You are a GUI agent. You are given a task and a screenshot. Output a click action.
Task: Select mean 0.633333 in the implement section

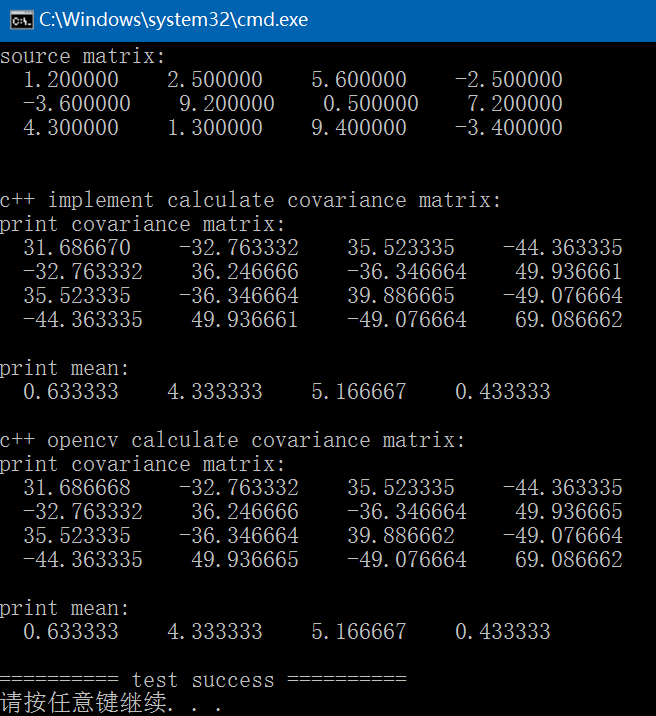(71, 392)
